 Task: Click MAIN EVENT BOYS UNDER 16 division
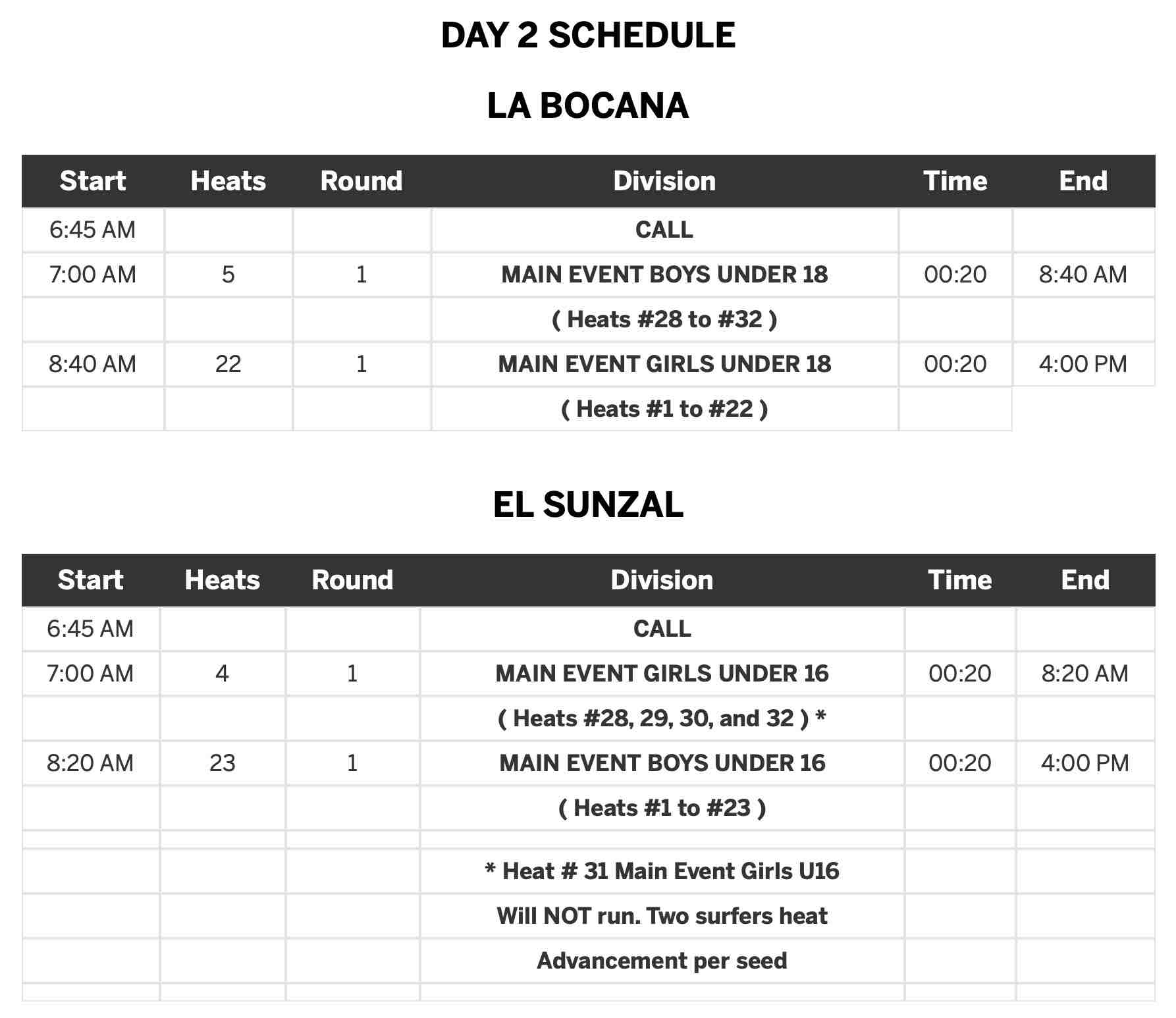[x=662, y=763]
